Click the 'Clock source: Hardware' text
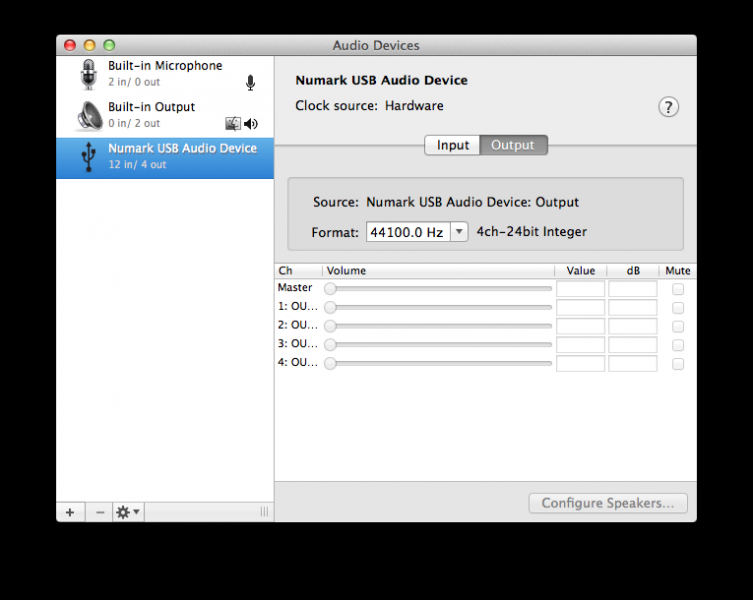753x600 pixels. (369, 106)
